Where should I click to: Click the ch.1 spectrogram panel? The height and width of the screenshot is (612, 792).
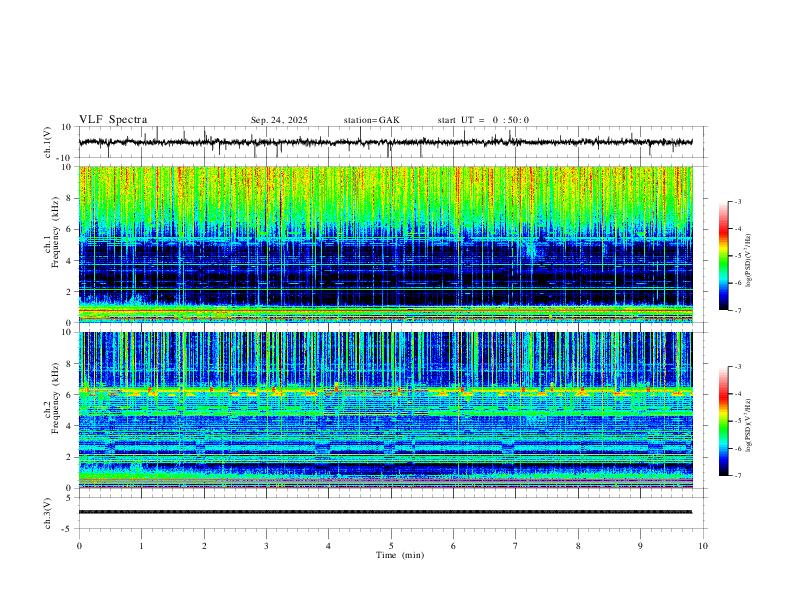385,244
